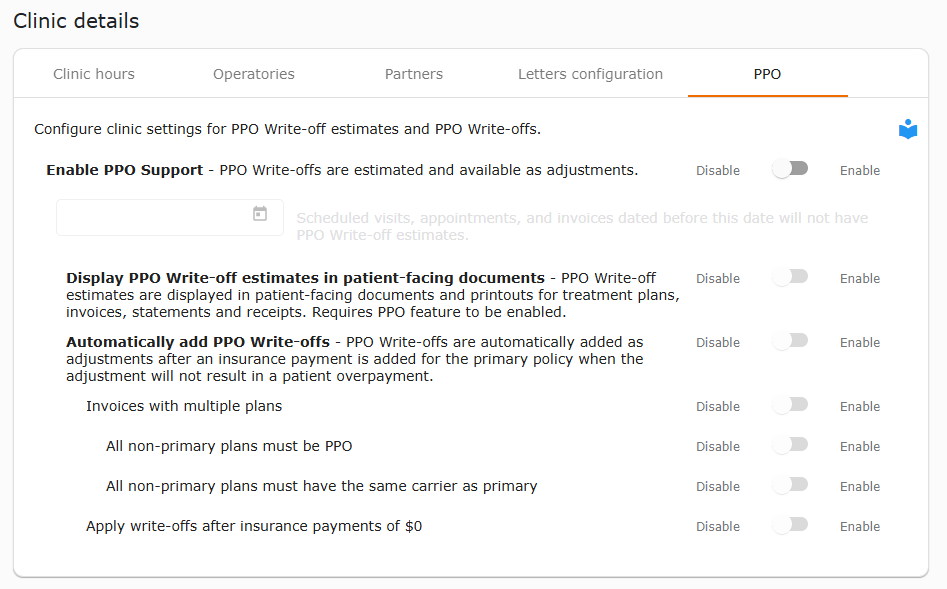This screenshot has height=589, width=947.
Task: Click the PPO start date input field
Action: click(170, 217)
